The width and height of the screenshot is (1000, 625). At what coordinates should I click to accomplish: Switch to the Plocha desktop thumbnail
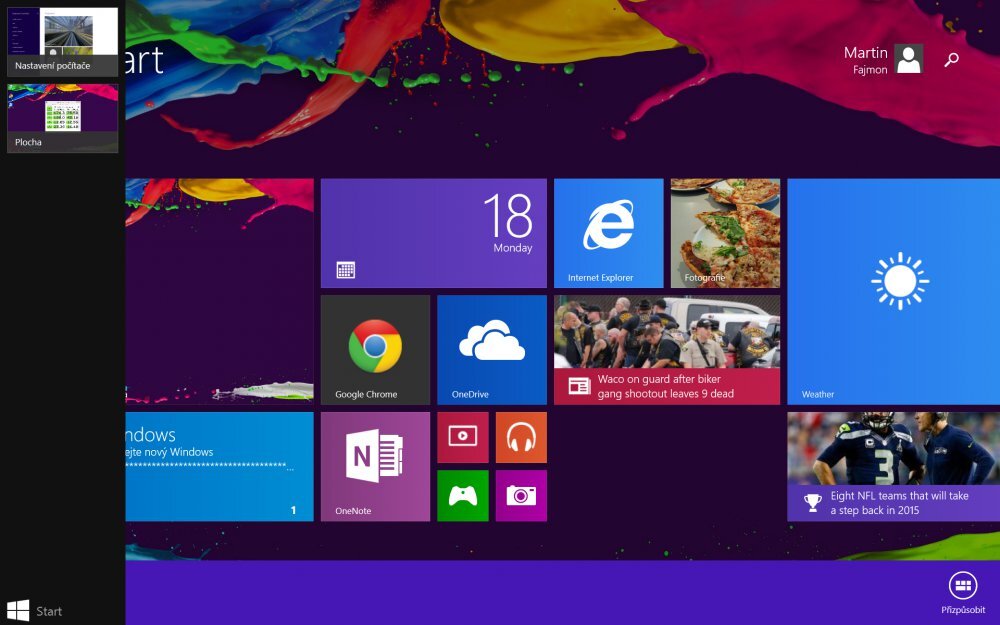[x=62, y=118]
